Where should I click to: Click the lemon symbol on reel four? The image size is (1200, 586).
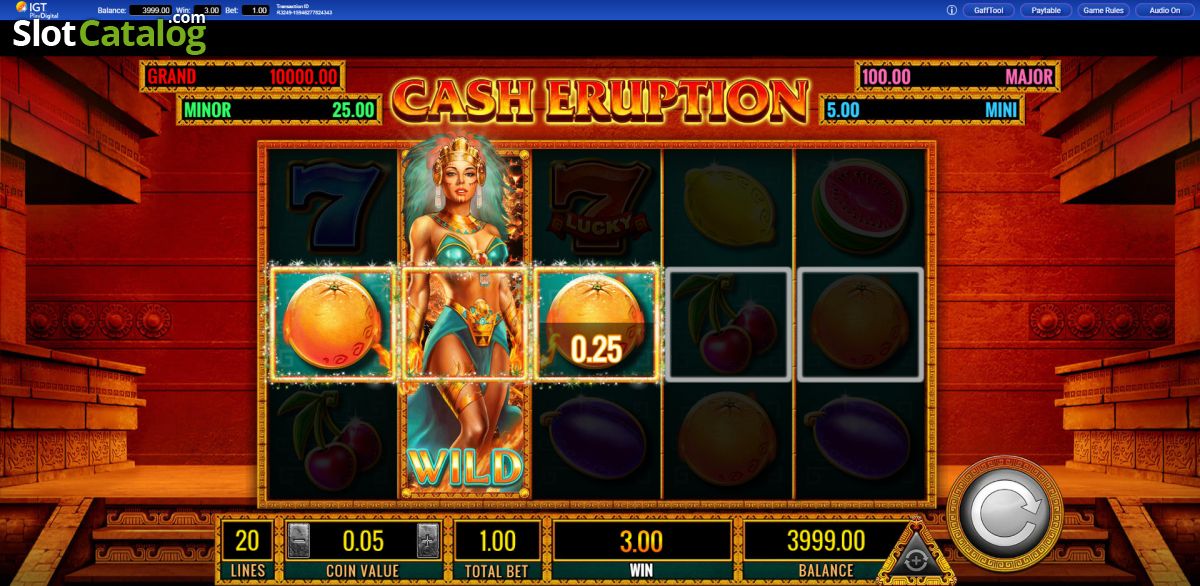pyautogui.click(x=726, y=204)
